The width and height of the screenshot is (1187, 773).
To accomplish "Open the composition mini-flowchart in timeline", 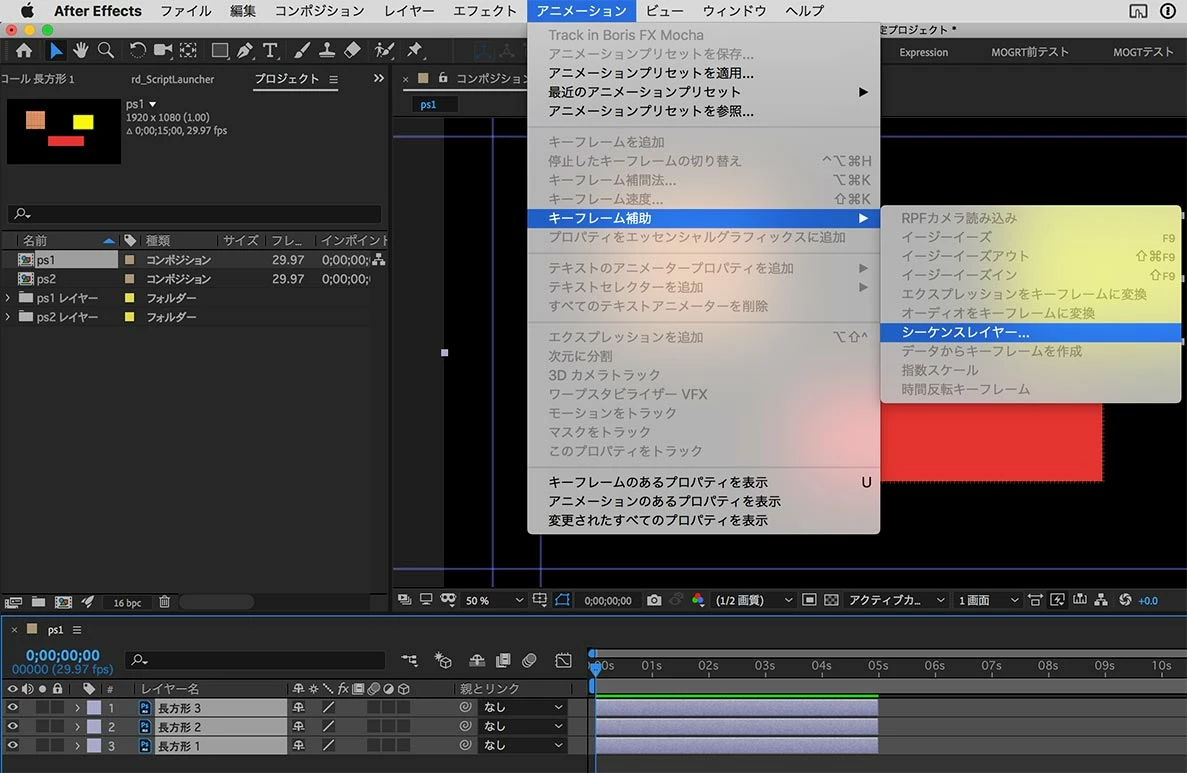I will click(x=409, y=660).
